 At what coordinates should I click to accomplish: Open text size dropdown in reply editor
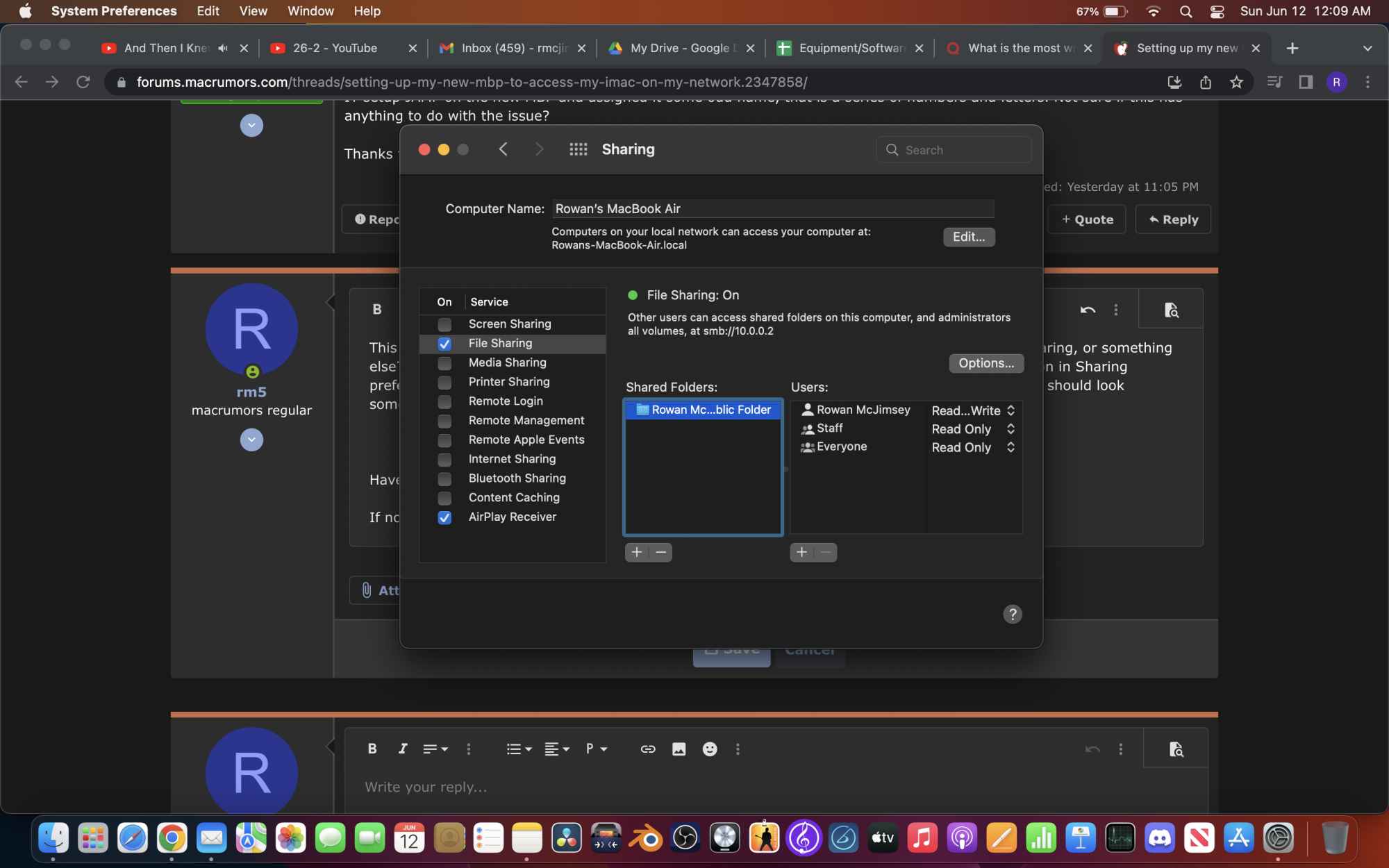coord(435,749)
